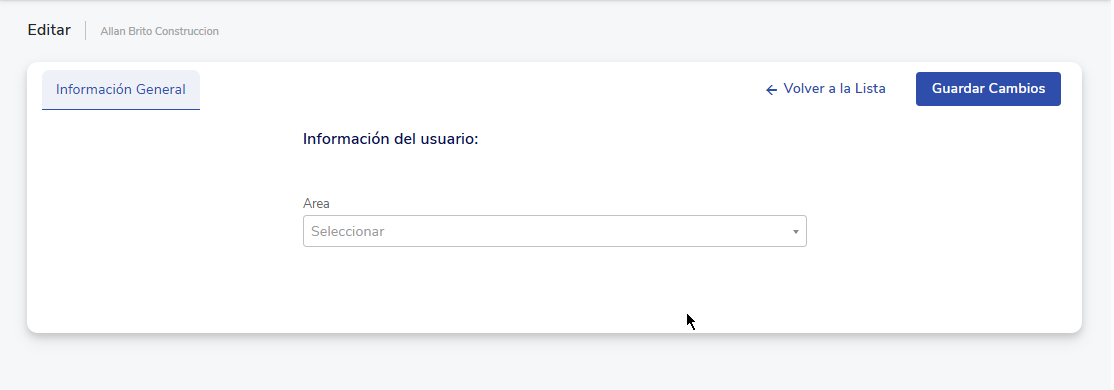Go back via Volver a la Lista link
The image size is (1114, 390).
click(826, 89)
